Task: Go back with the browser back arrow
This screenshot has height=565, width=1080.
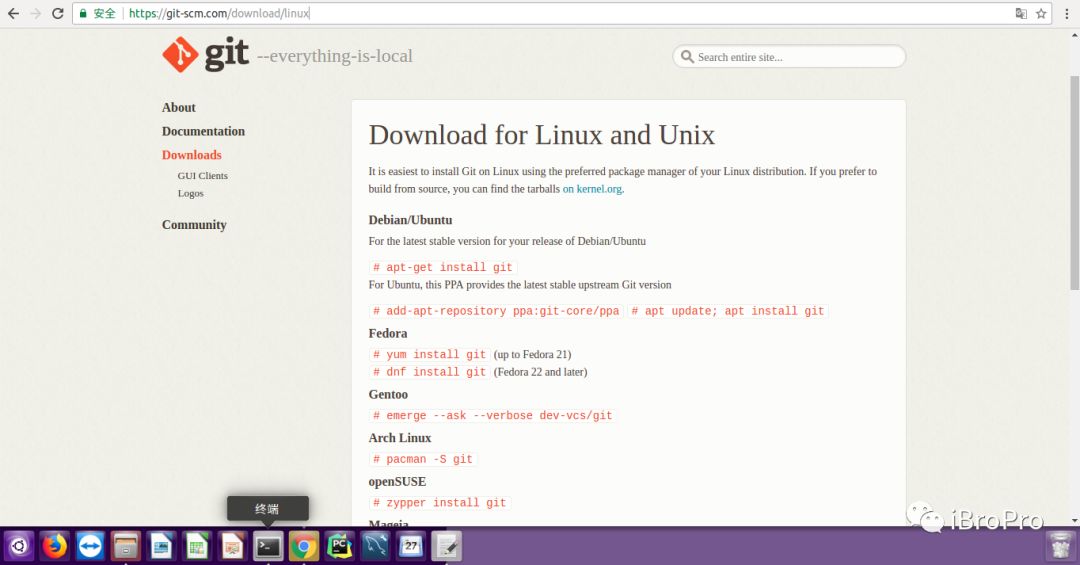Action: 13,13
